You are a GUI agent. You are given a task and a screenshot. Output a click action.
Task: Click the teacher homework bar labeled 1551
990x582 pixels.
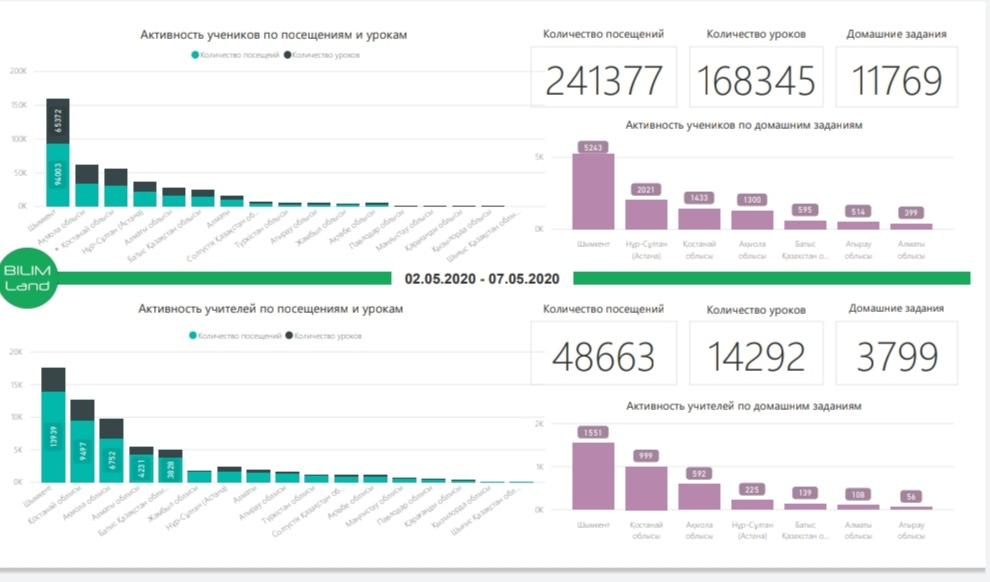593,476
